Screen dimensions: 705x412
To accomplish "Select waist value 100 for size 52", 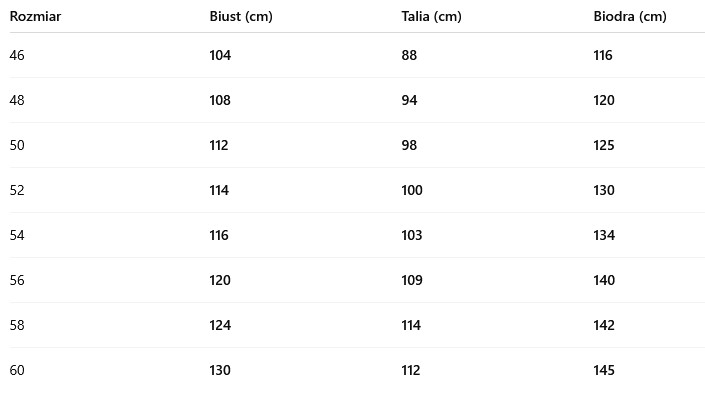I will click(412, 191).
